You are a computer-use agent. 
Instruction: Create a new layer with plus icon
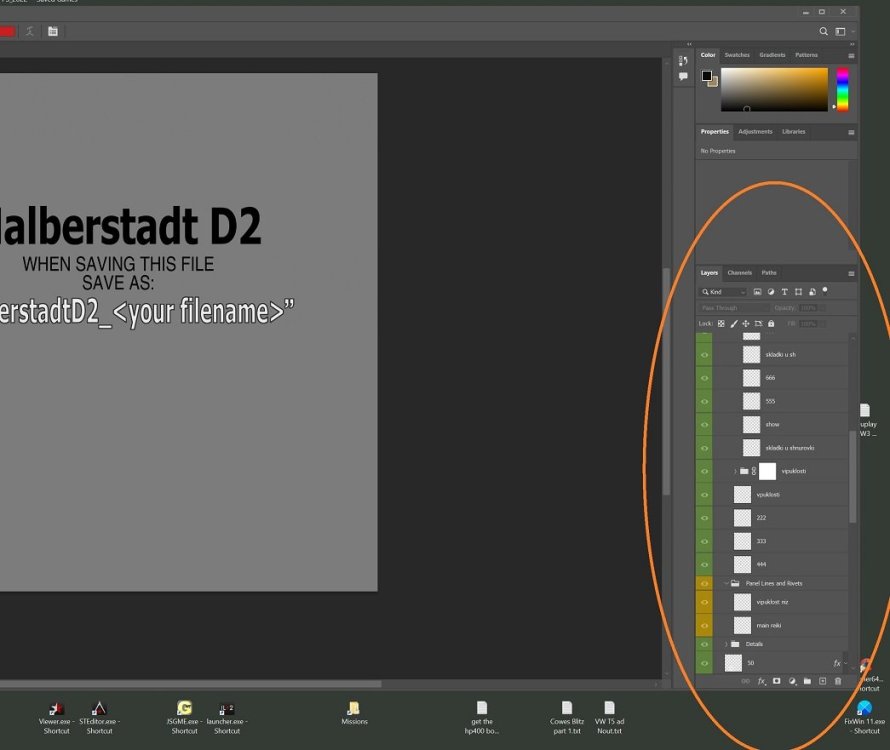(x=822, y=681)
